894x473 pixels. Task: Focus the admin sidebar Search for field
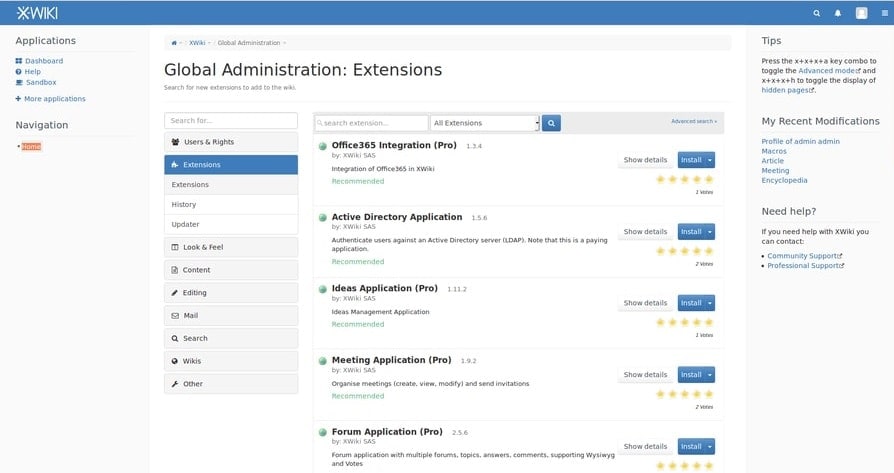pos(231,121)
